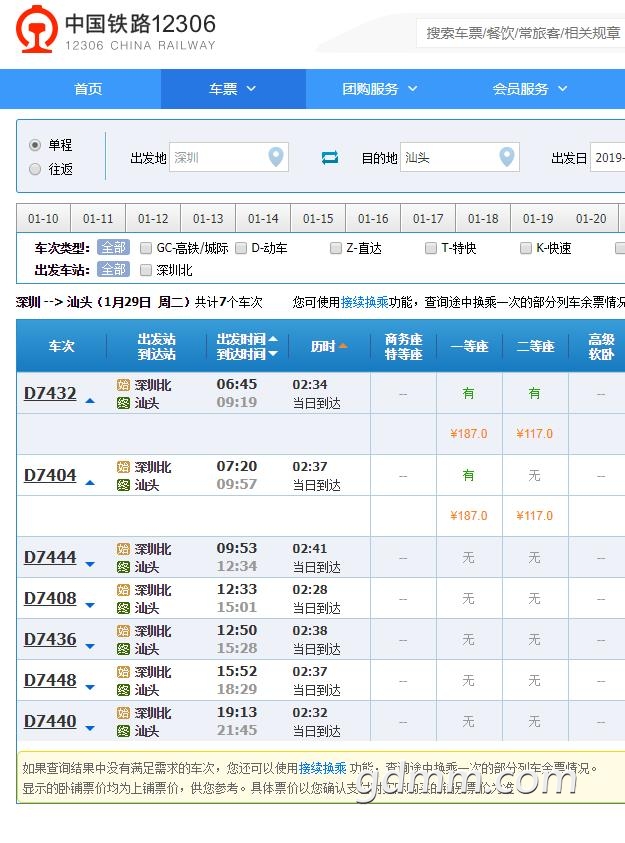Click the destination location pin icon
This screenshot has height=843, width=625.
(507, 157)
